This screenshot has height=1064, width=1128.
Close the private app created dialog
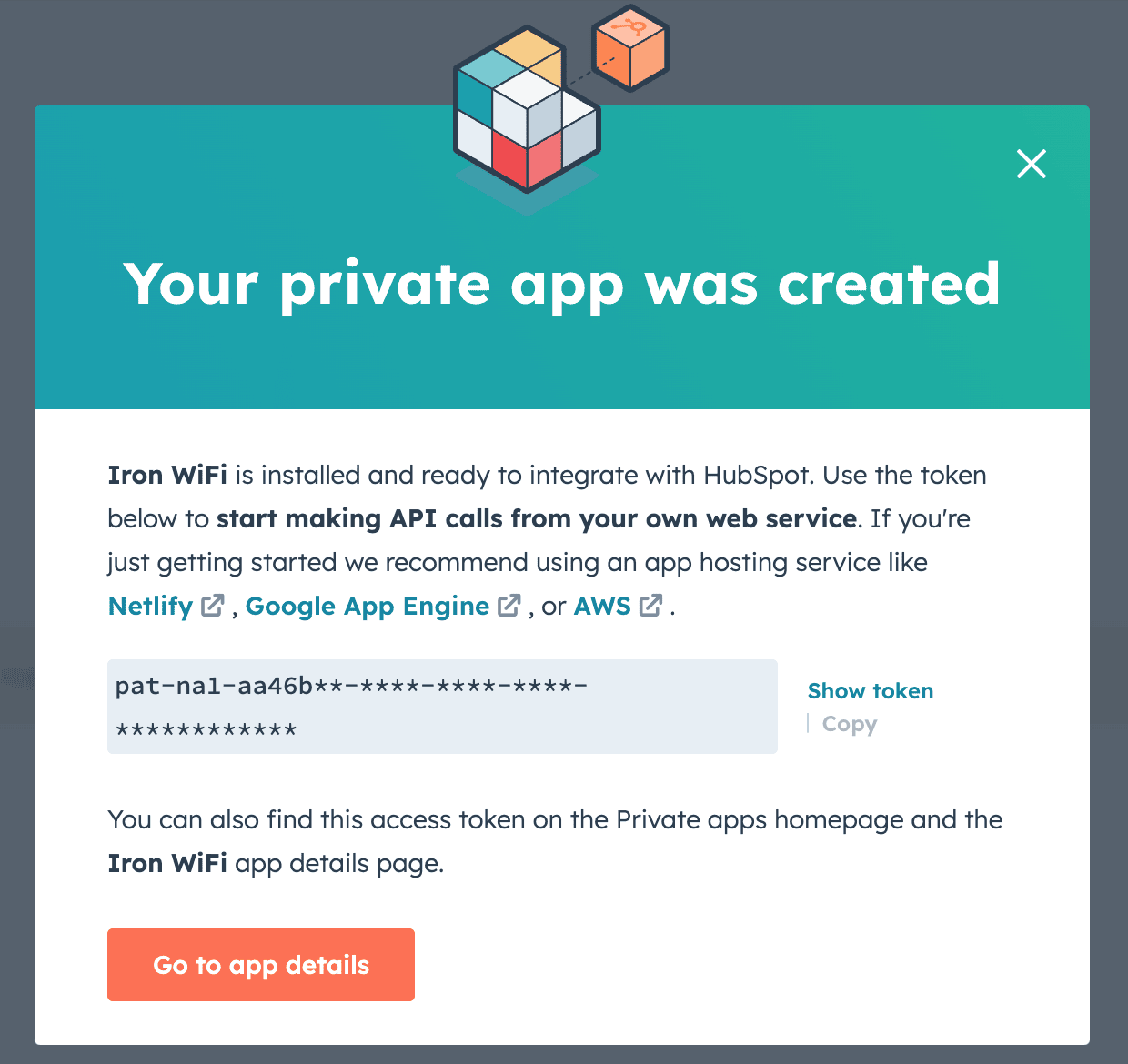click(1031, 164)
